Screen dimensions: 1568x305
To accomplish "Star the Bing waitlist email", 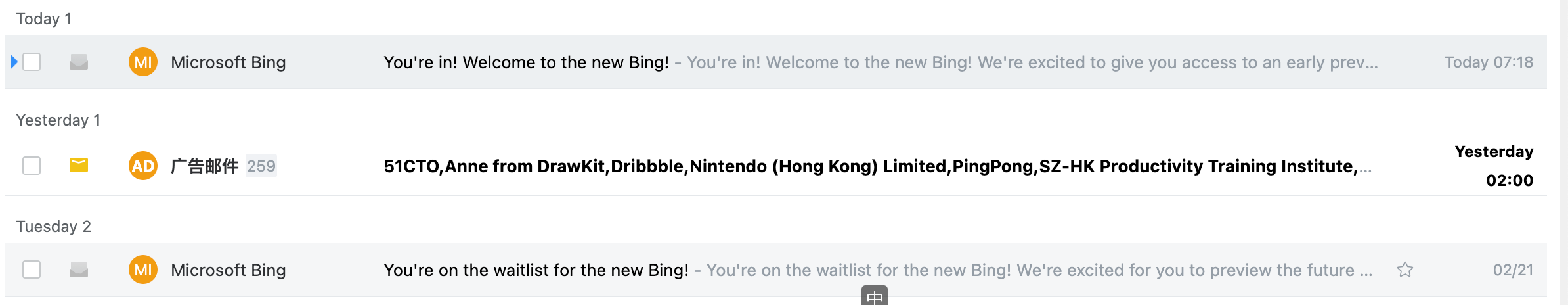I will 1405,270.
